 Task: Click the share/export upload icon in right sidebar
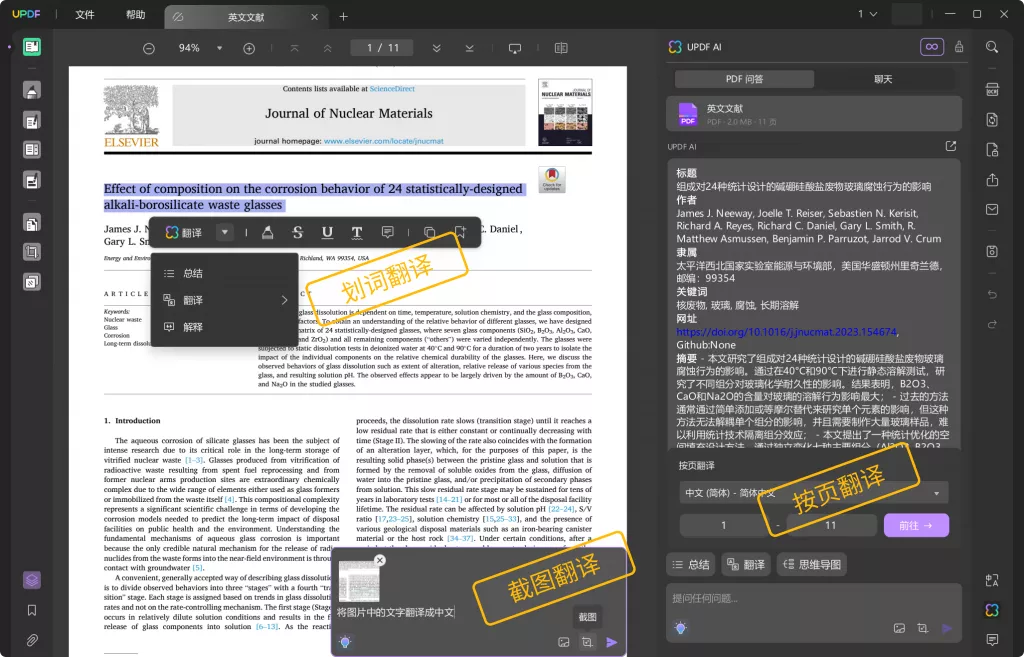point(992,180)
